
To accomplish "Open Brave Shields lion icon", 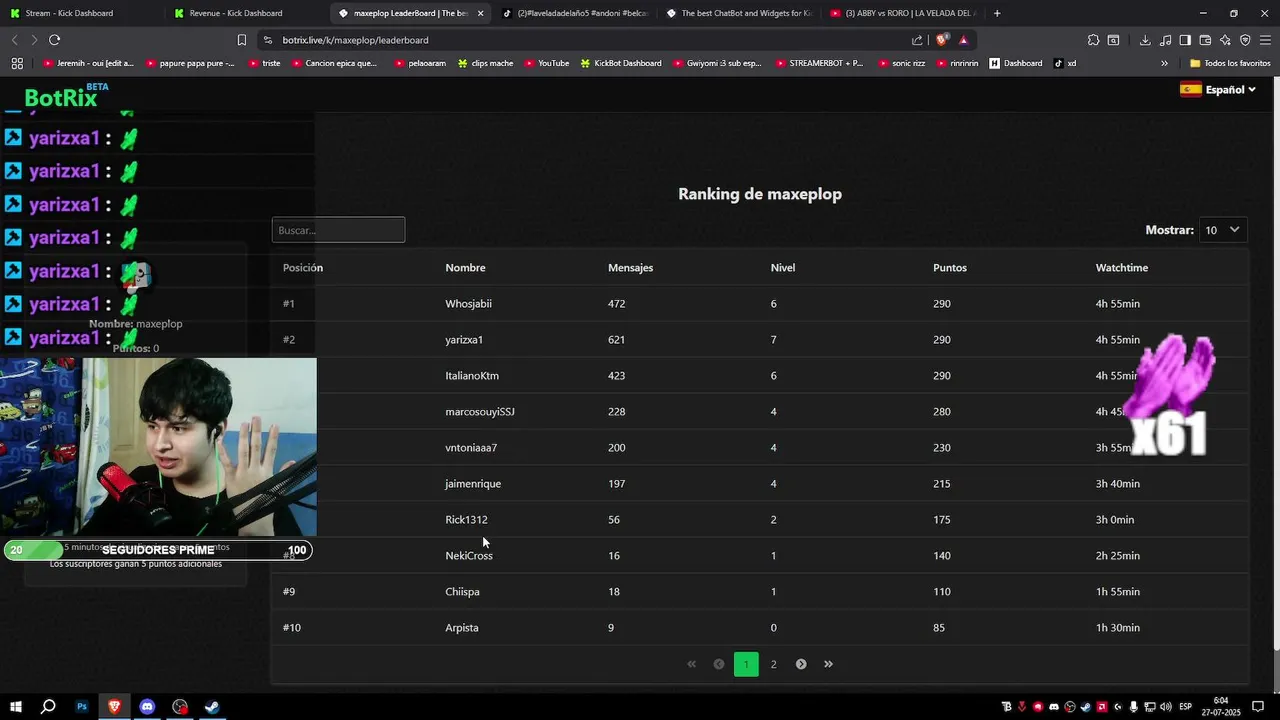I will click(942, 40).
